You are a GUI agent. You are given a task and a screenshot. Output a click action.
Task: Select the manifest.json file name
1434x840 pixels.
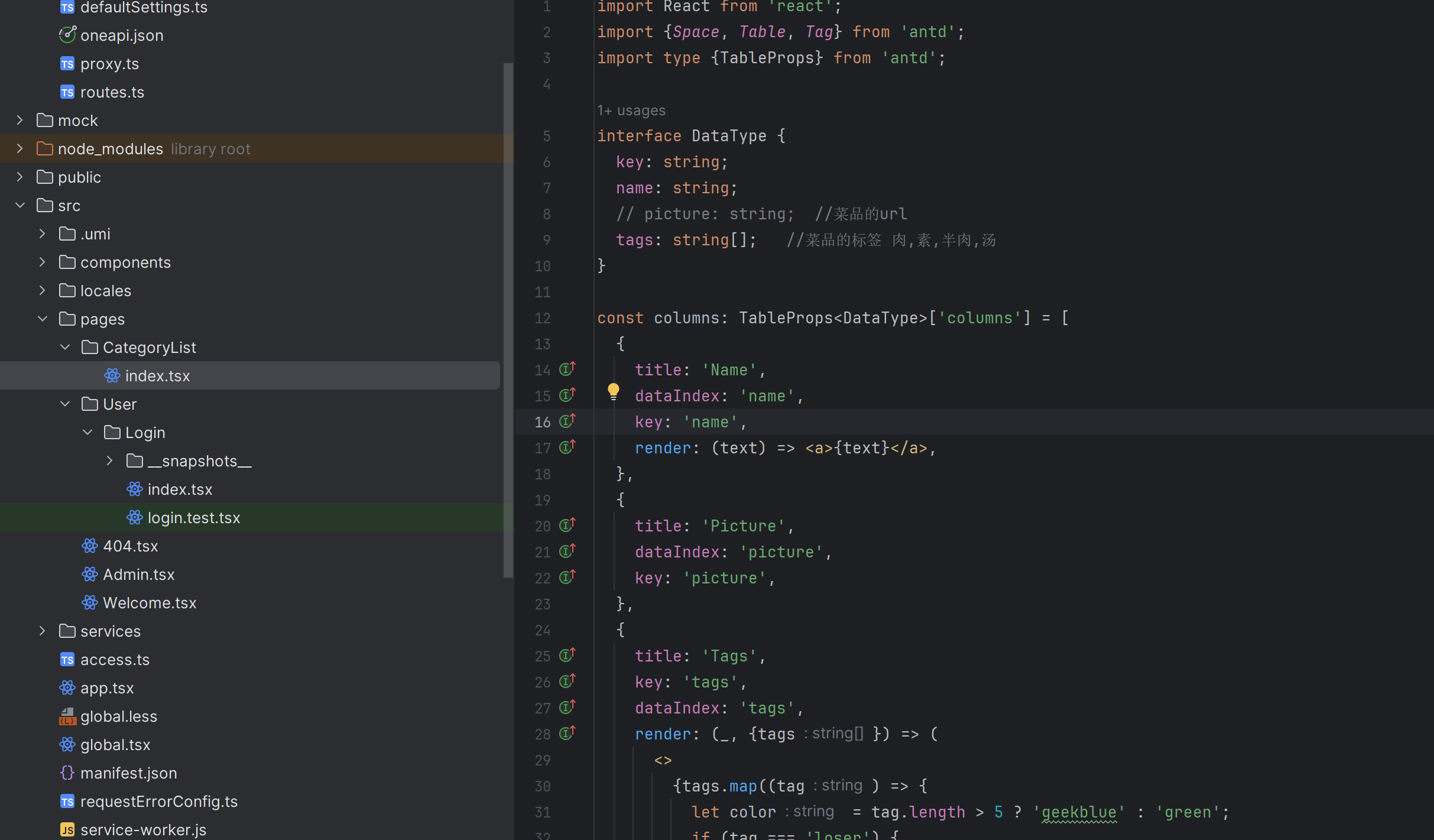[129, 773]
